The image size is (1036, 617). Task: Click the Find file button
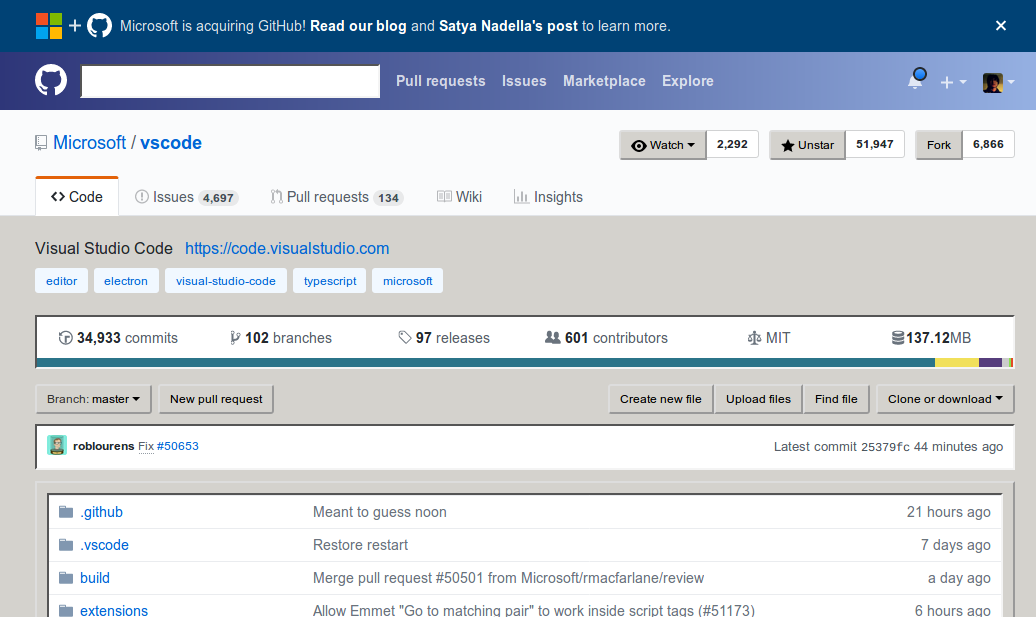(x=836, y=399)
